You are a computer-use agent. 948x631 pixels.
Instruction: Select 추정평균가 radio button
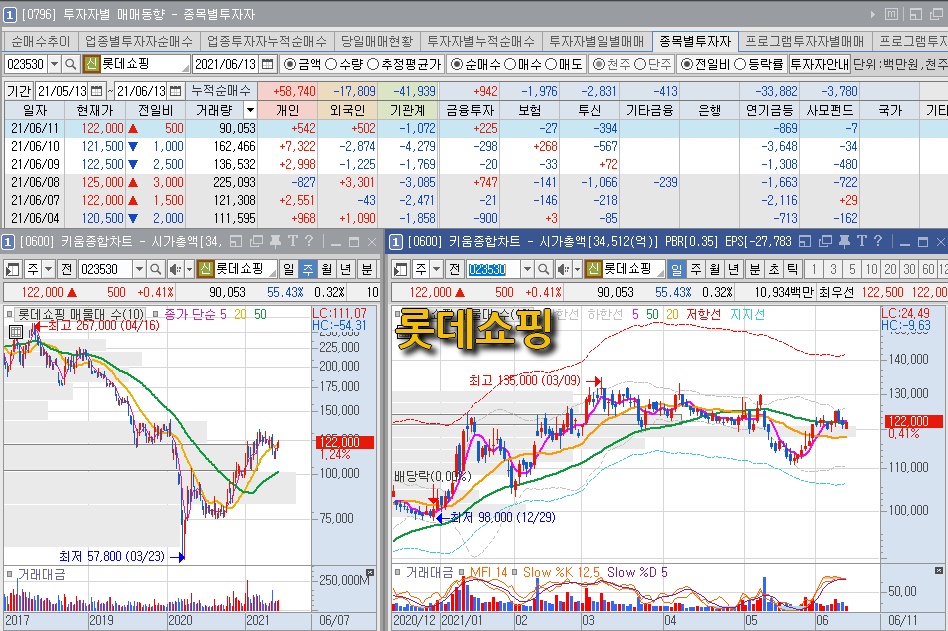tap(372, 64)
